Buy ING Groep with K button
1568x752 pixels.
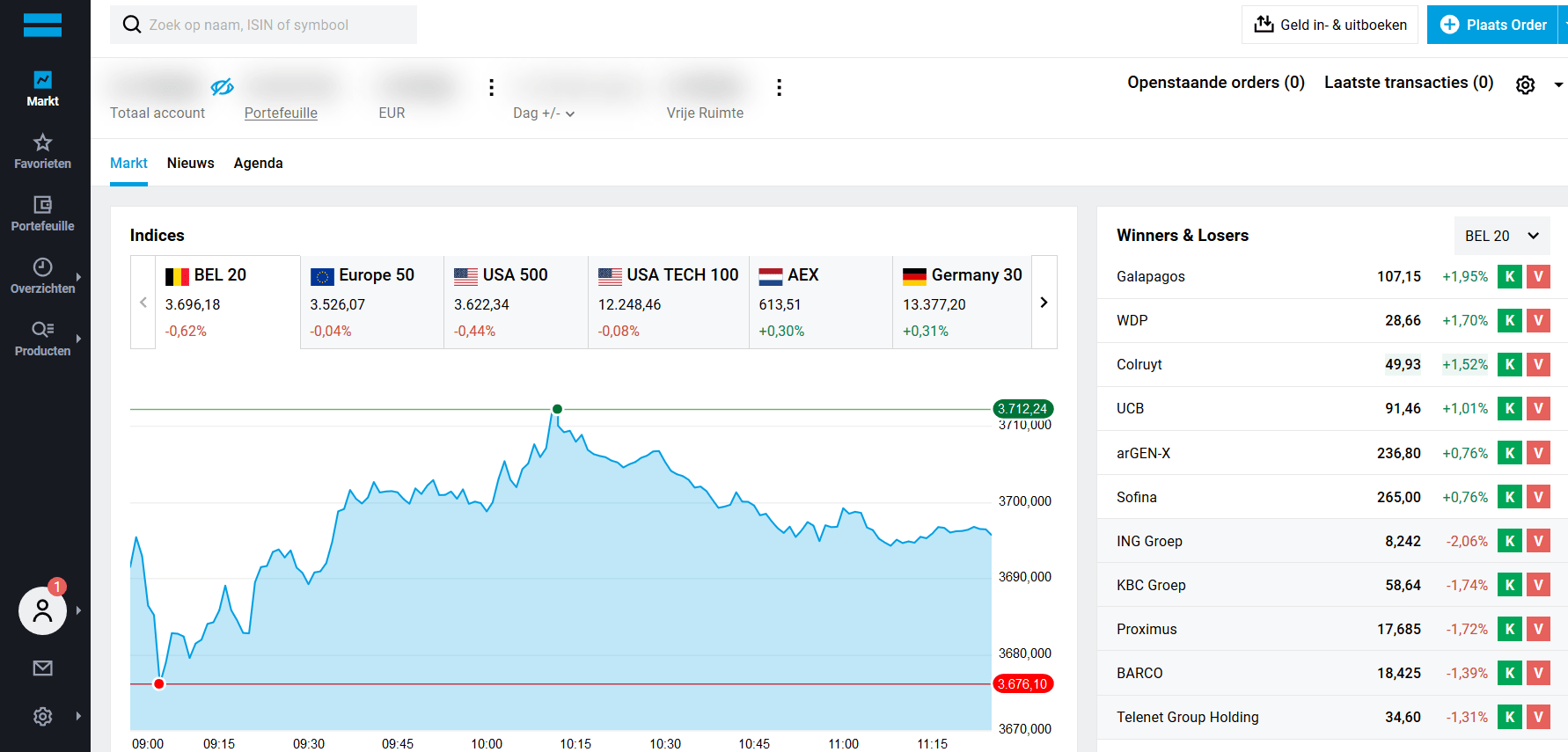point(1510,541)
